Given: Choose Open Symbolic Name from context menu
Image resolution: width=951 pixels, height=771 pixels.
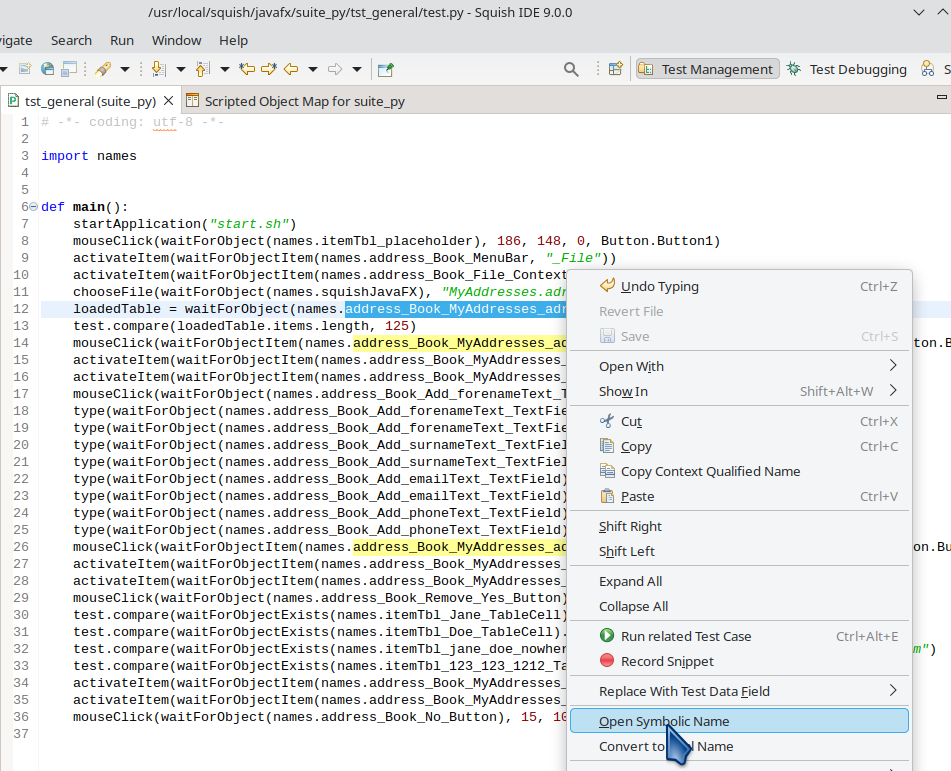Looking at the screenshot, I should 664,721.
